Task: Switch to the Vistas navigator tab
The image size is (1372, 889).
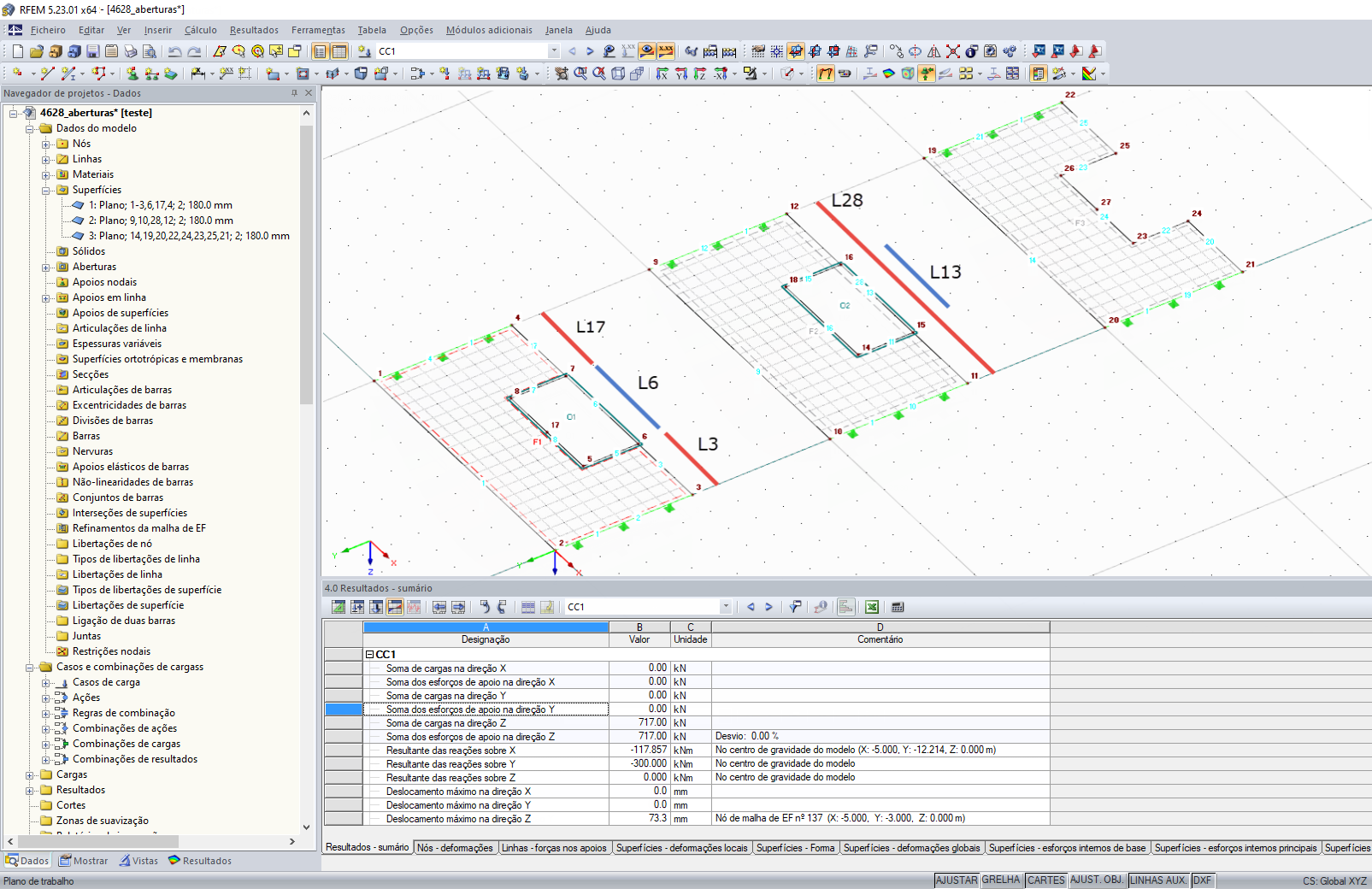Action: pos(138,861)
